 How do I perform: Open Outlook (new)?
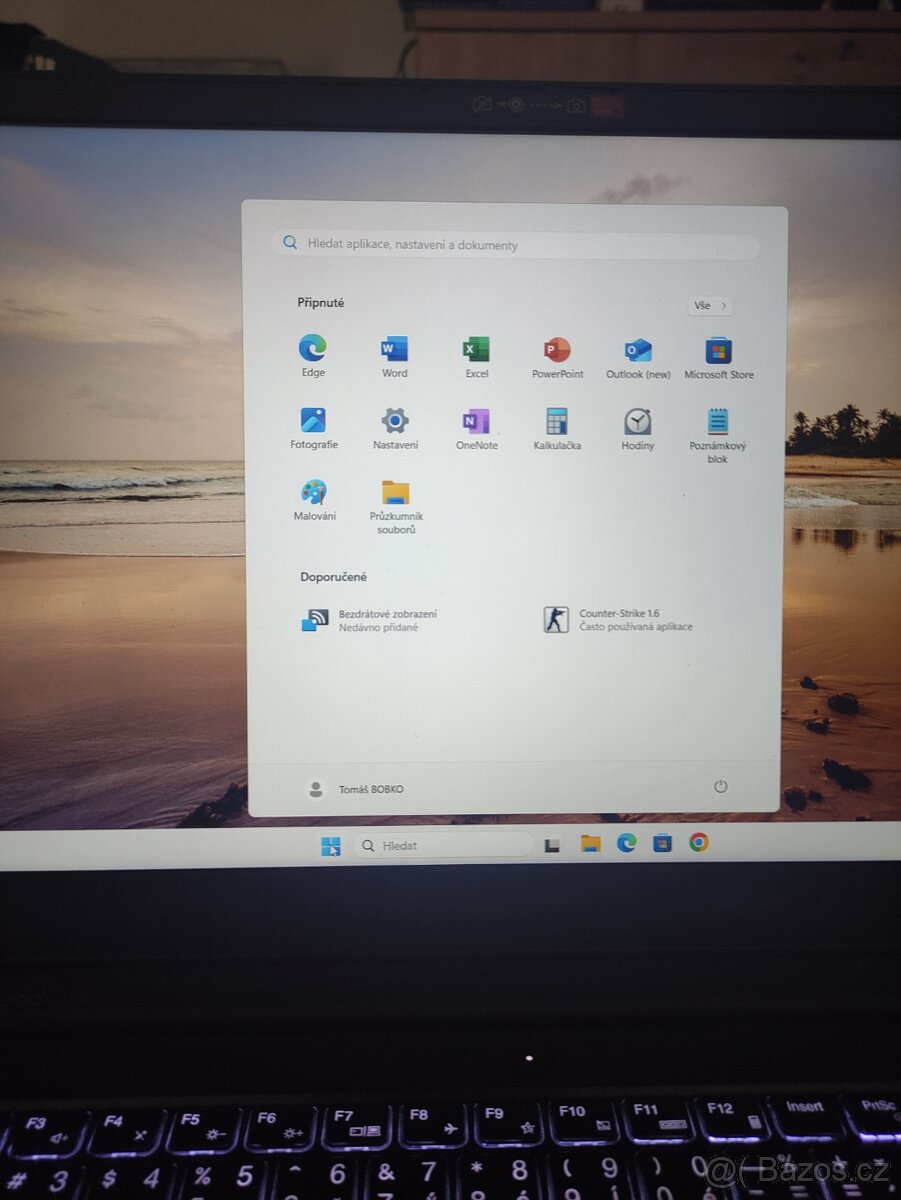point(637,348)
